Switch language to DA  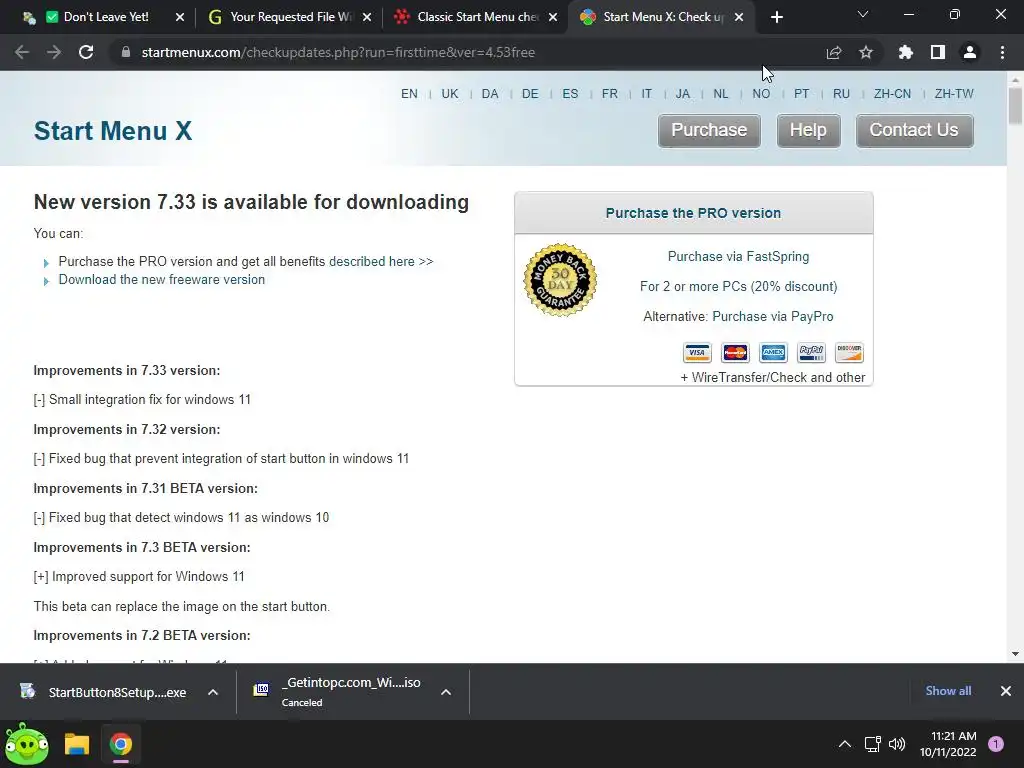(490, 93)
